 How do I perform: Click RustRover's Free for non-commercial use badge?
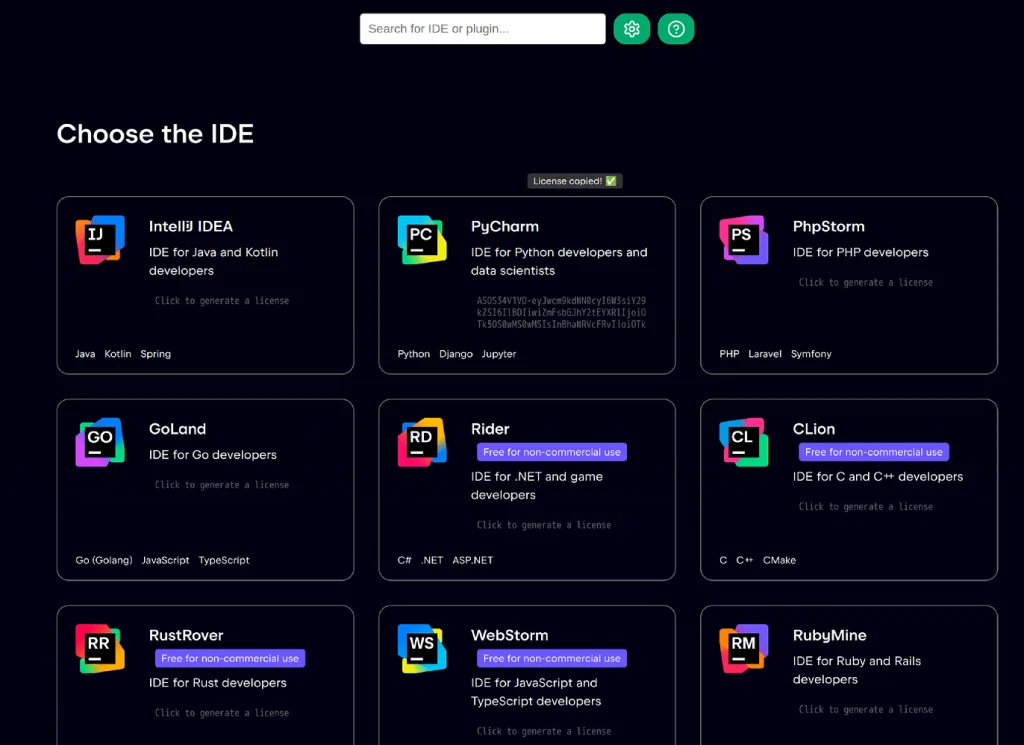[x=230, y=658]
